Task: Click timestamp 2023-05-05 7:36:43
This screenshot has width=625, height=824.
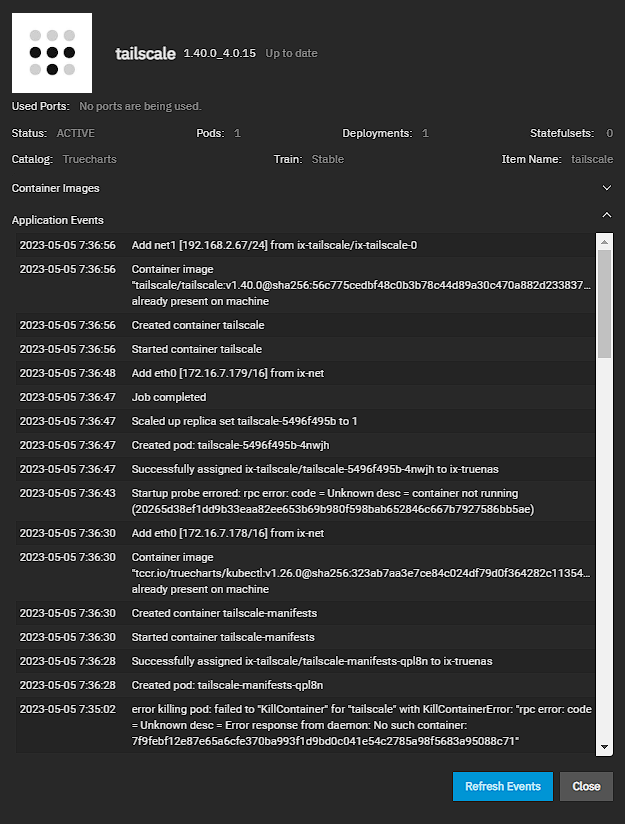Action: click(x=68, y=493)
